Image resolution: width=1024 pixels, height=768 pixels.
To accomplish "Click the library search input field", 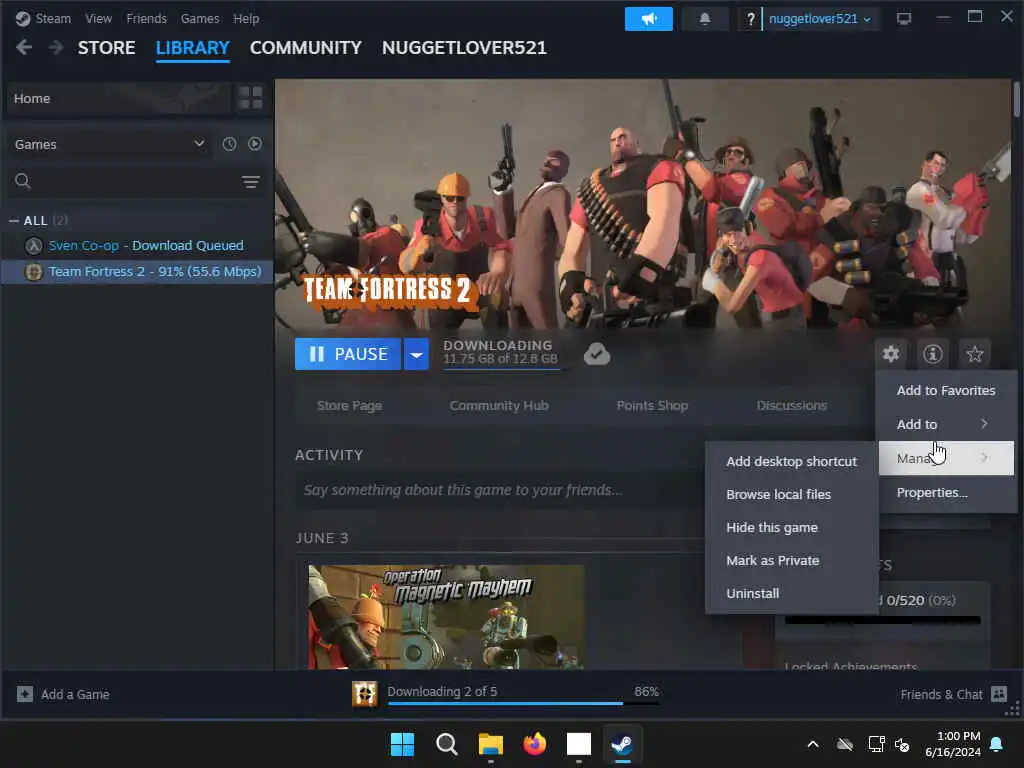I will click(x=135, y=181).
